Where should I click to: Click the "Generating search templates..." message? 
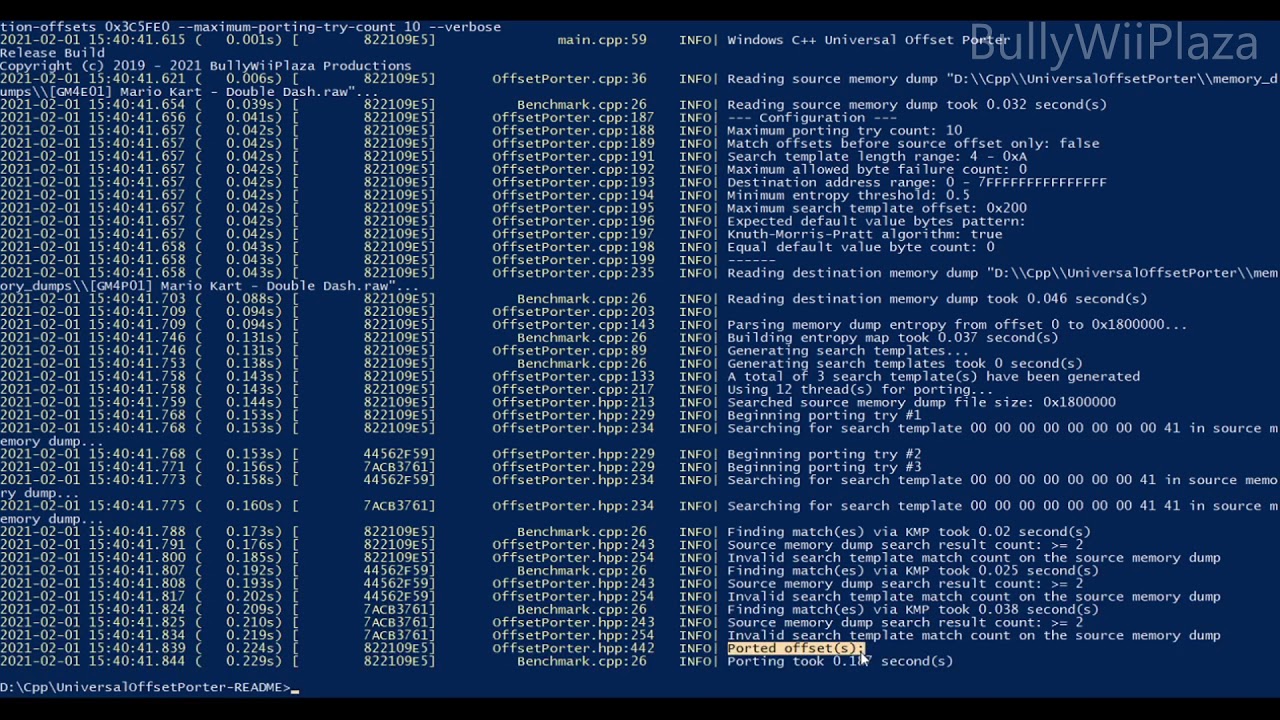(x=848, y=351)
